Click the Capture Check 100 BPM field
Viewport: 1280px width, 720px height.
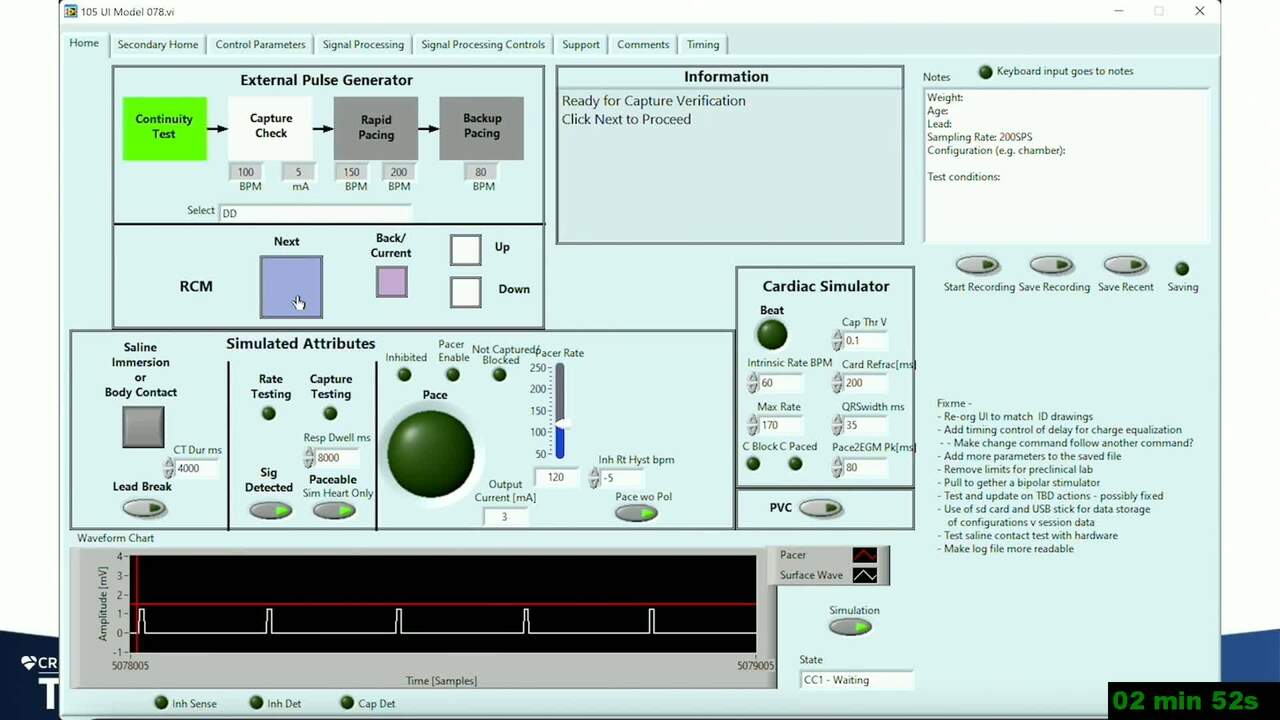click(x=246, y=172)
